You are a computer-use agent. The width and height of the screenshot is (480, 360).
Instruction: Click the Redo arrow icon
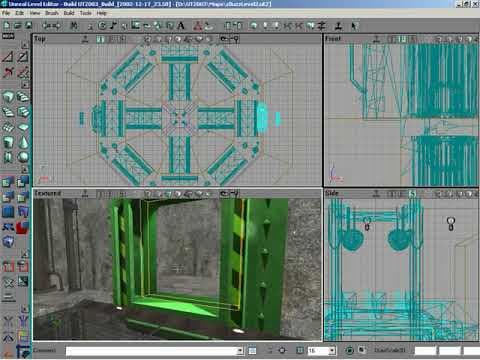[57, 26]
